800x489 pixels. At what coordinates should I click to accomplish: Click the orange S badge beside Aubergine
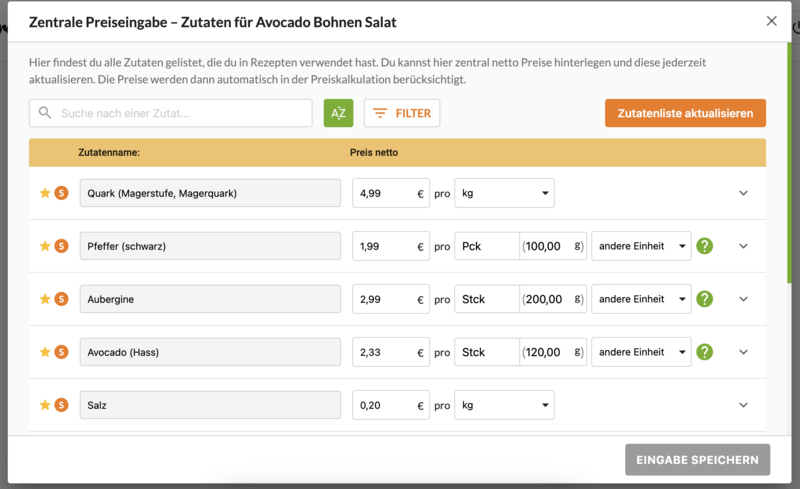click(61, 299)
